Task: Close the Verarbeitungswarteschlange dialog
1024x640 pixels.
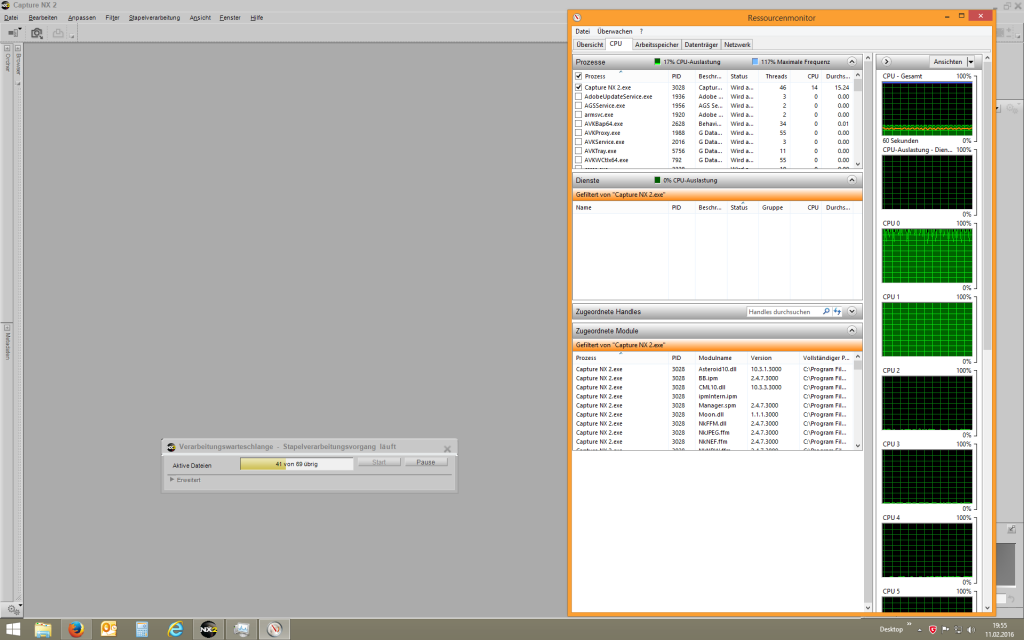Action: [447, 449]
